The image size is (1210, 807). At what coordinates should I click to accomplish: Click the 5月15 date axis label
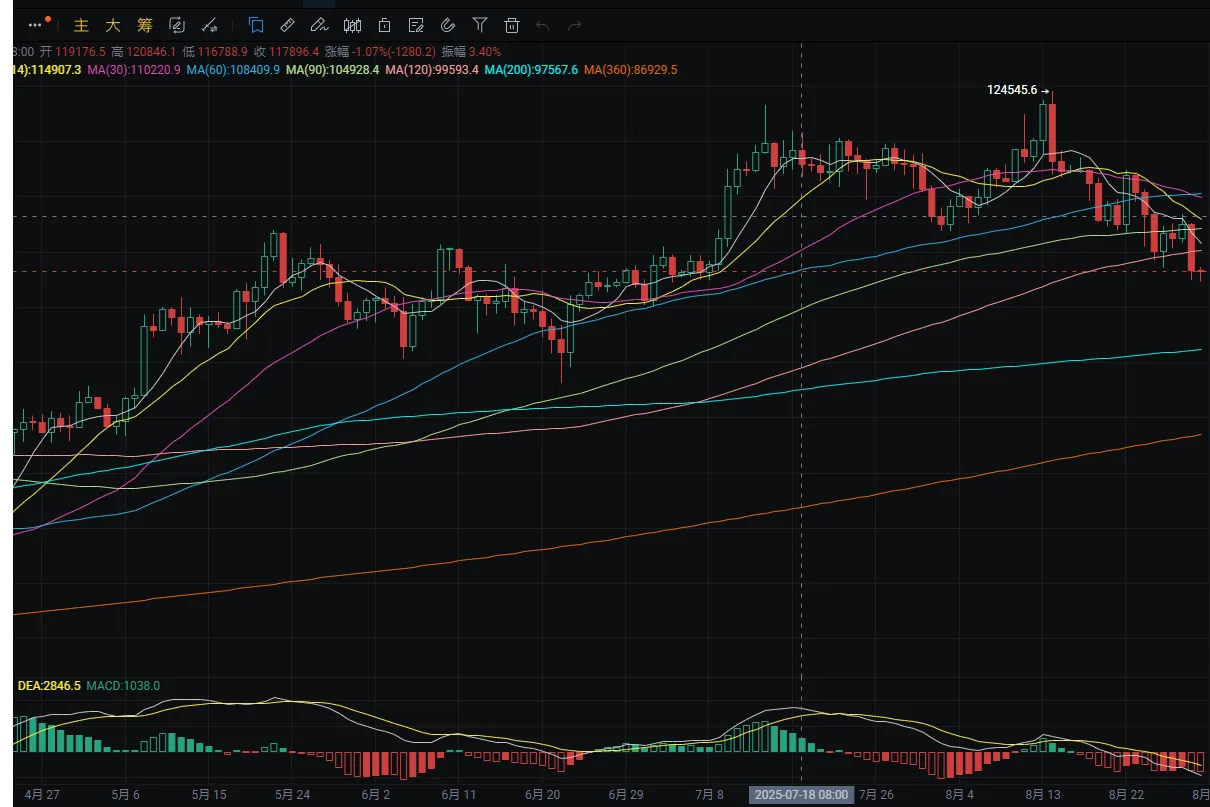point(208,795)
